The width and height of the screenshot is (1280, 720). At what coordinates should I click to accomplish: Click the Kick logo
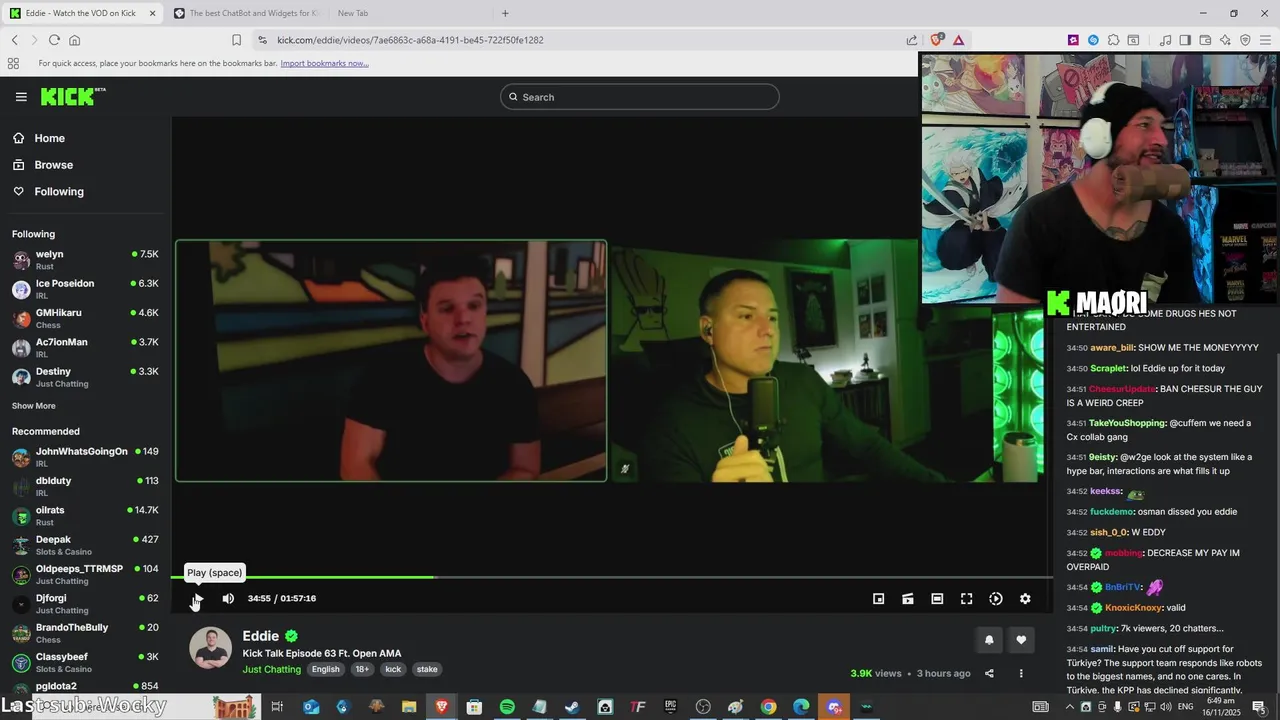(73, 96)
